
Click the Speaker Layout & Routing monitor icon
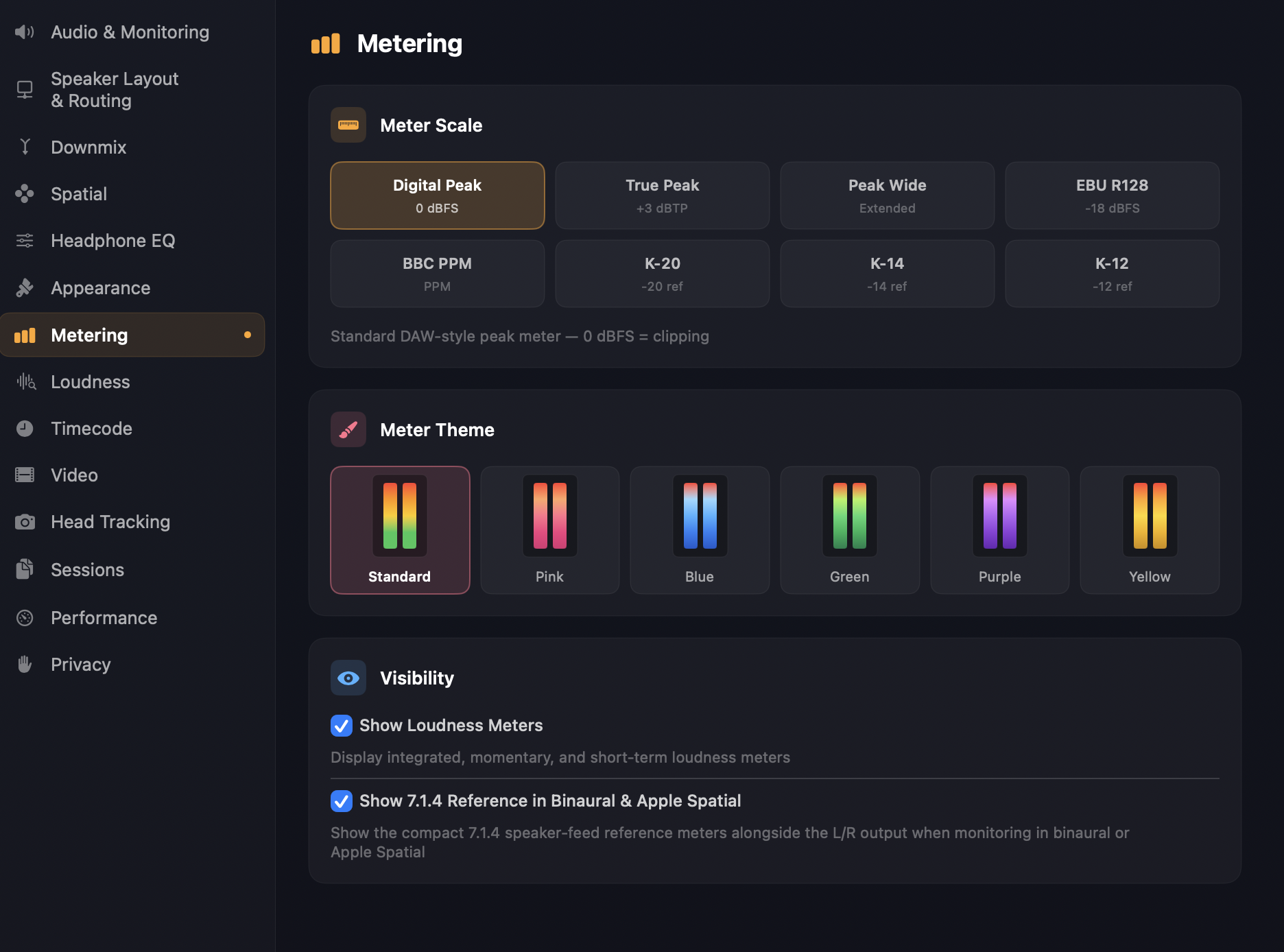[25, 90]
